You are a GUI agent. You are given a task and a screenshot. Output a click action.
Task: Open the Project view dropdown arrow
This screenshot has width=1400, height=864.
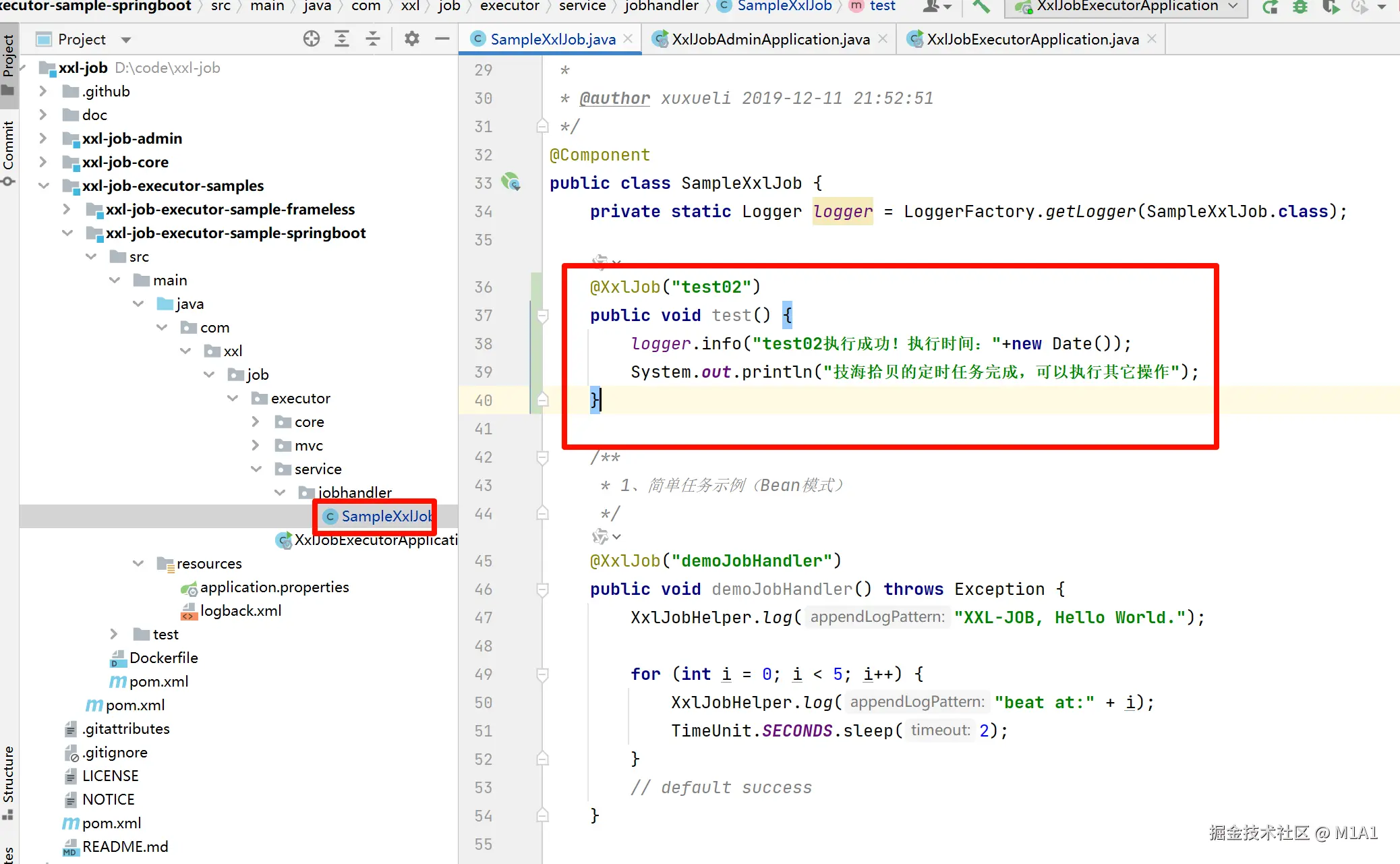tap(126, 40)
